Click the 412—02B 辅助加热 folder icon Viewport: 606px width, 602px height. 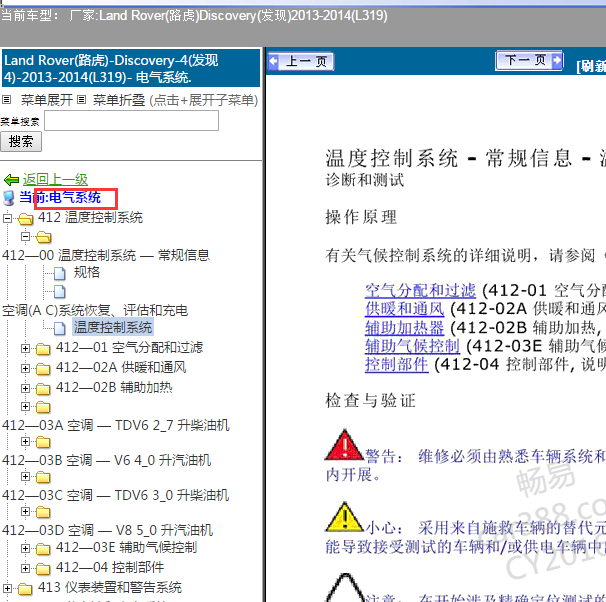[43, 389]
